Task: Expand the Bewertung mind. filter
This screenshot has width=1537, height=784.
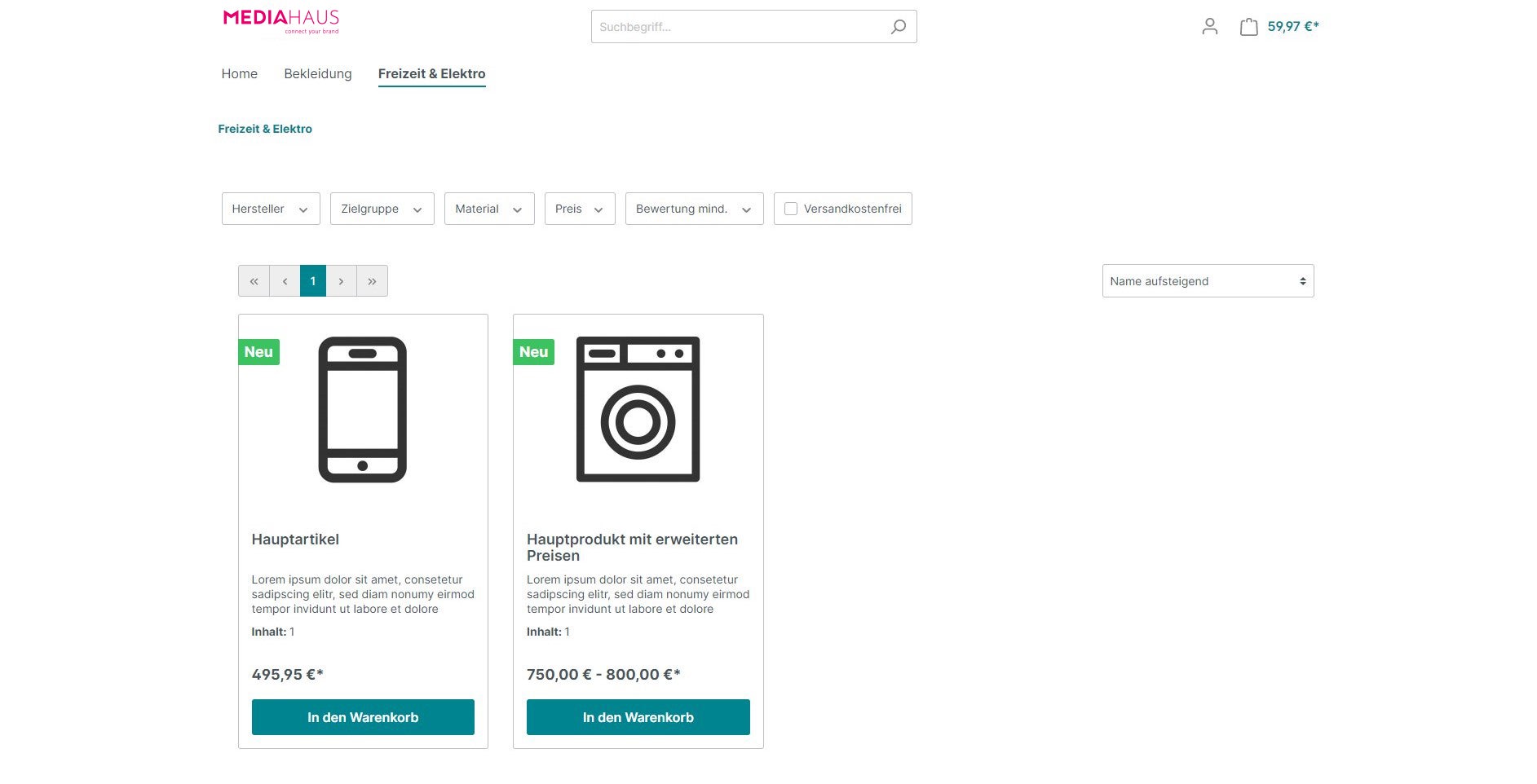Action: pyautogui.click(x=695, y=209)
